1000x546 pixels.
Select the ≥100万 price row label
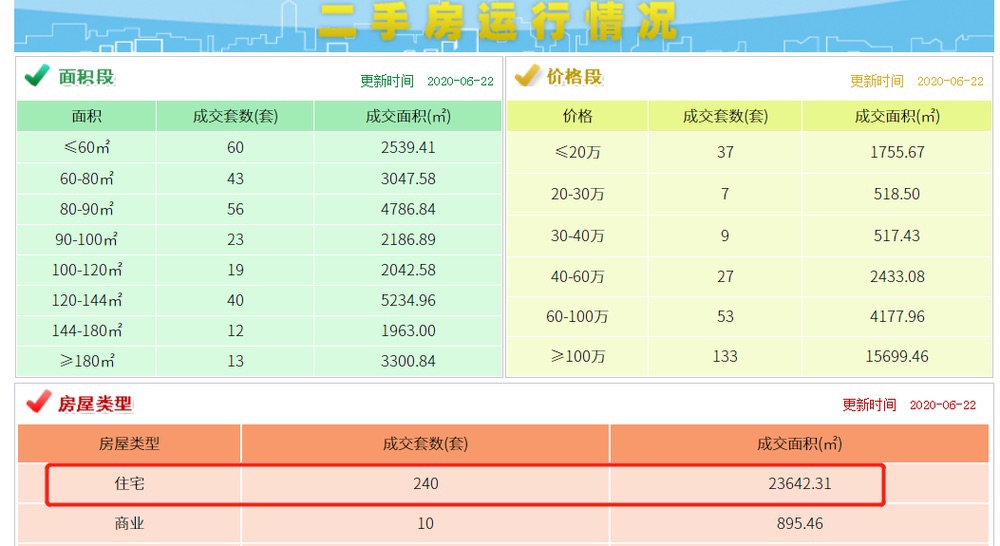(x=577, y=356)
